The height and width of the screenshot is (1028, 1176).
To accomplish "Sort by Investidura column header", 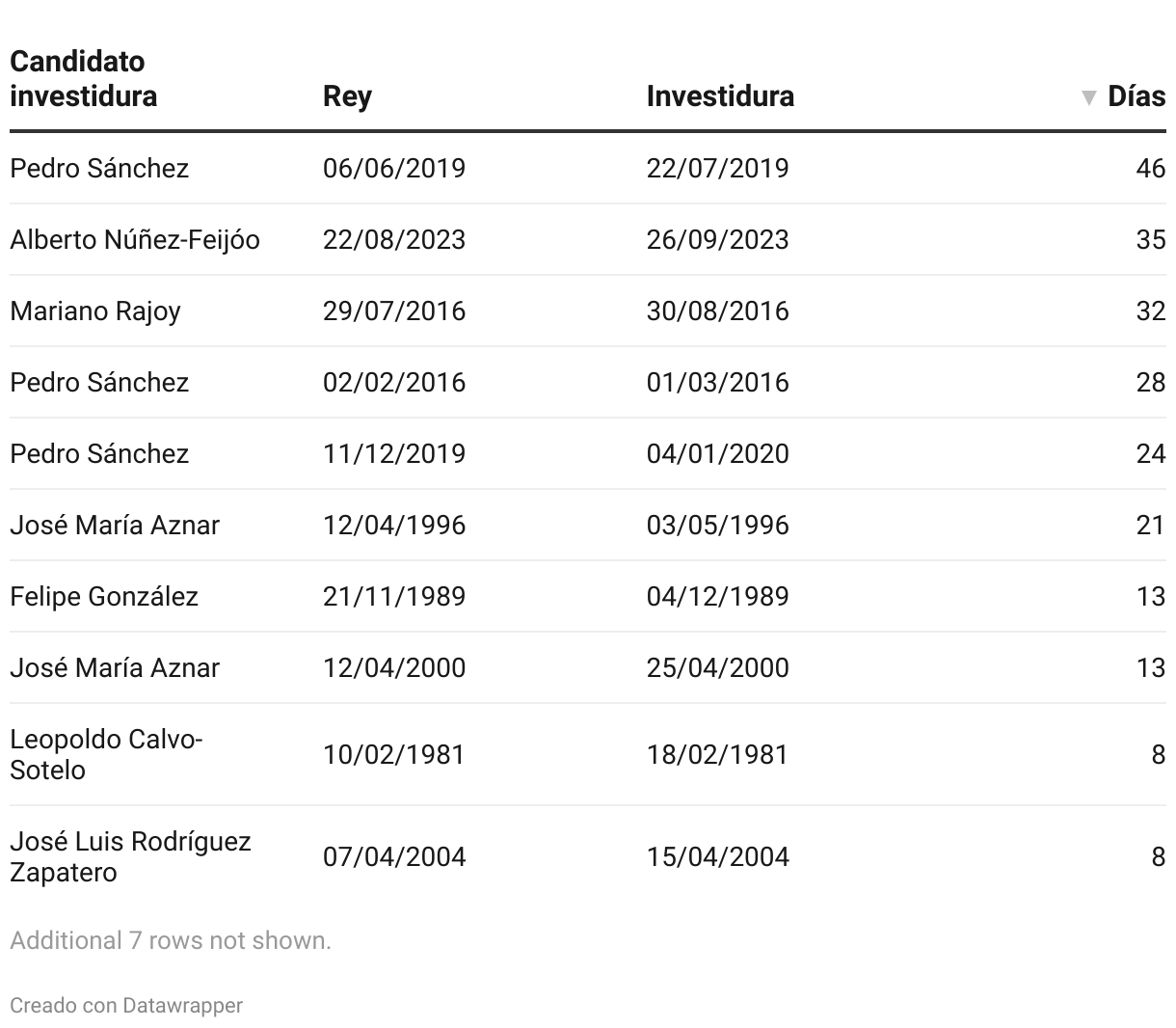I will click(720, 96).
